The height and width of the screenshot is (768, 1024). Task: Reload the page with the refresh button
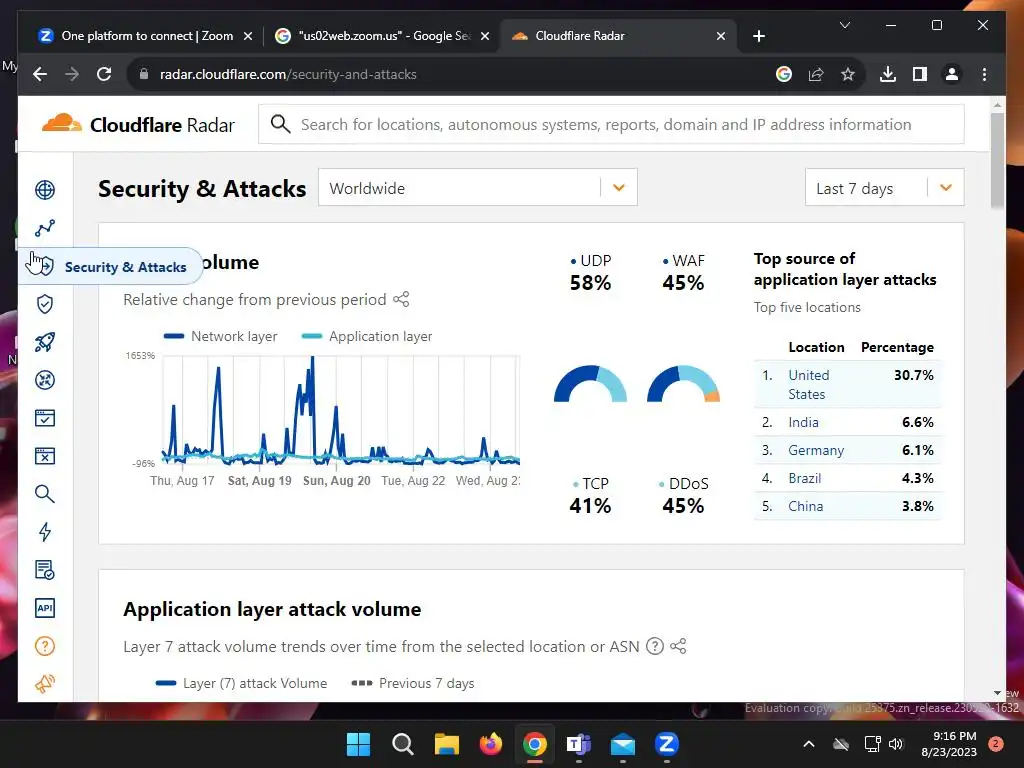pyautogui.click(x=104, y=74)
